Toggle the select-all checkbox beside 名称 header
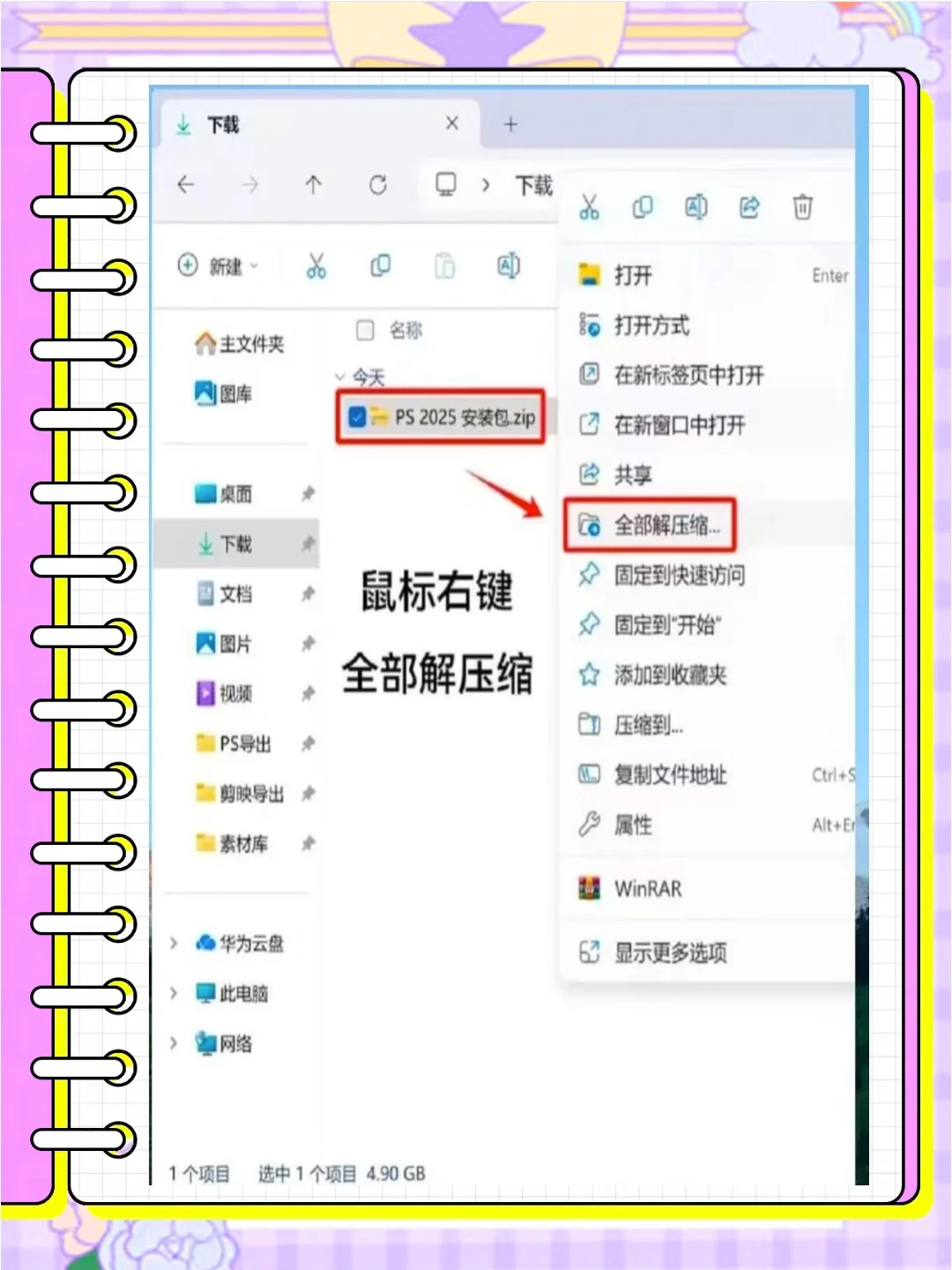The image size is (952, 1270). pyautogui.click(x=364, y=331)
